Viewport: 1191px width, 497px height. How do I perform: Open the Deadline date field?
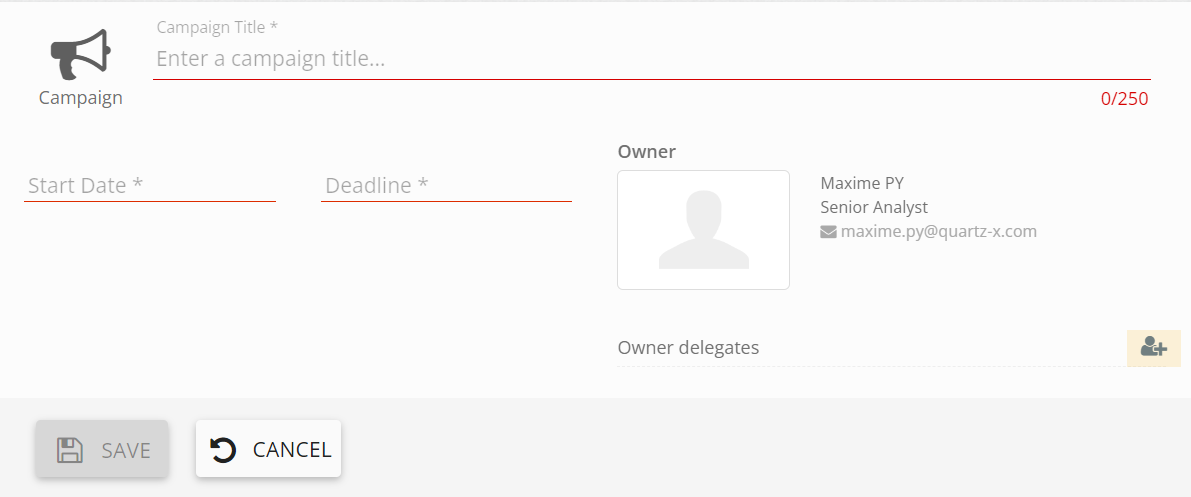[x=446, y=185]
